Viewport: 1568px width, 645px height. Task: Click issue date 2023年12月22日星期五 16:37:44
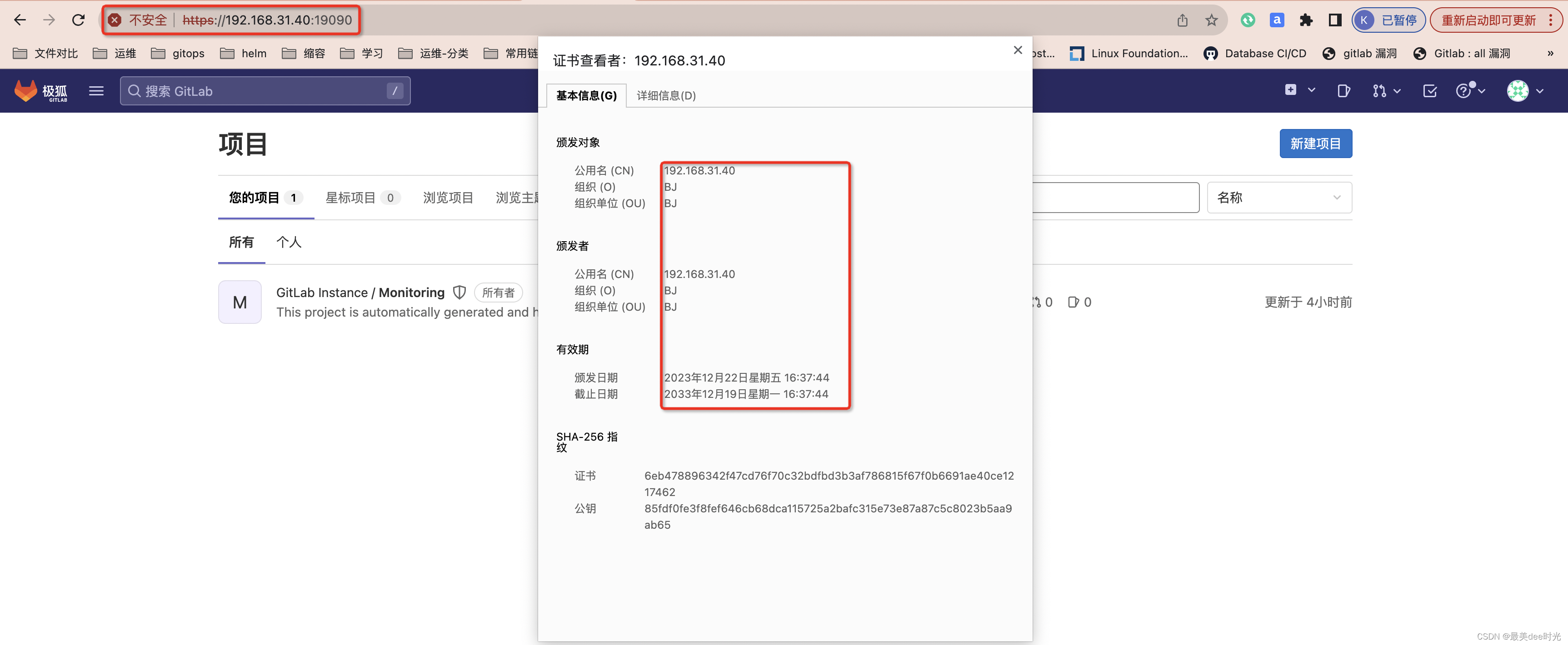click(x=746, y=378)
